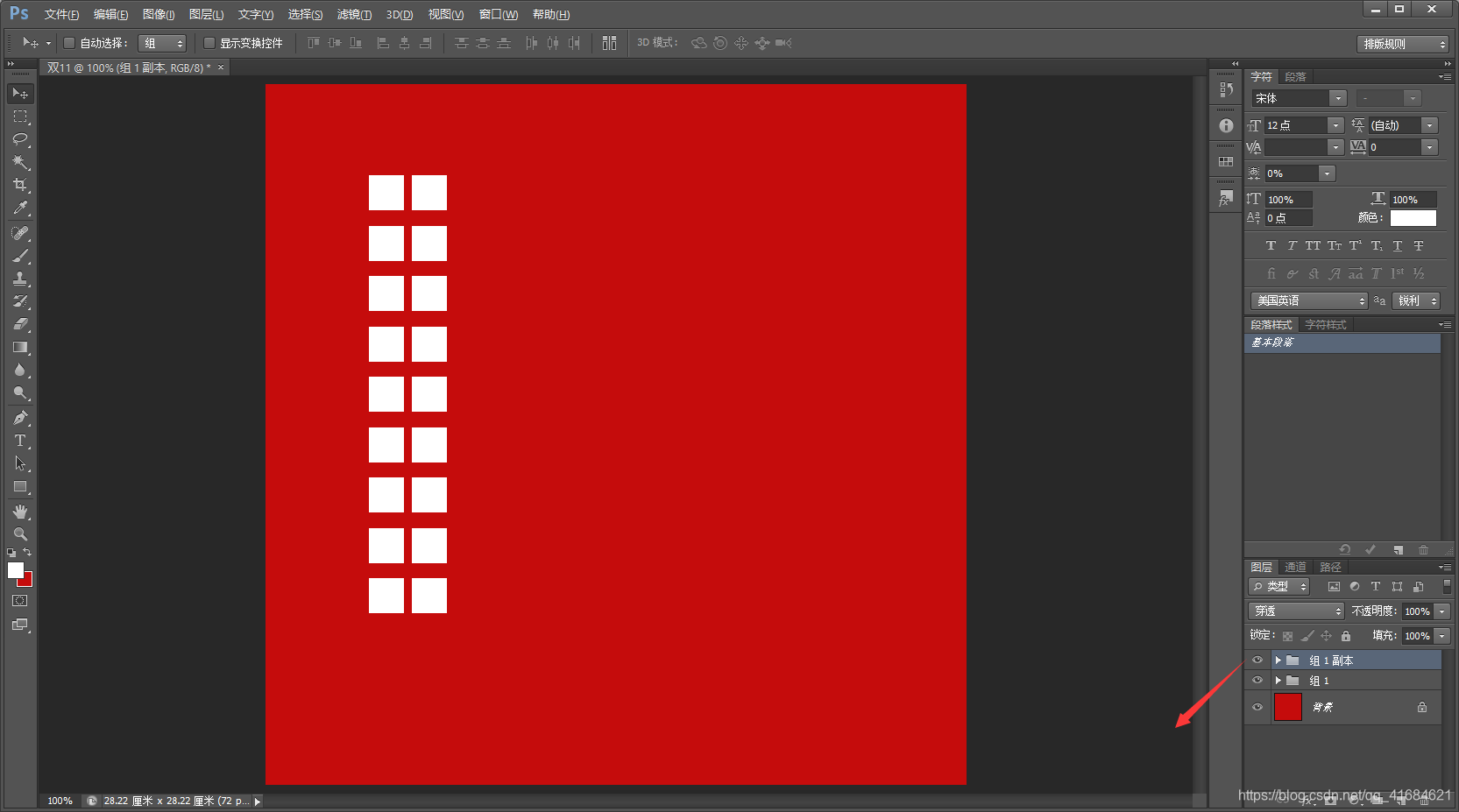Select the Eyedropper tool
This screenshot has height=812, width=1459.
[x=20, y=208]
